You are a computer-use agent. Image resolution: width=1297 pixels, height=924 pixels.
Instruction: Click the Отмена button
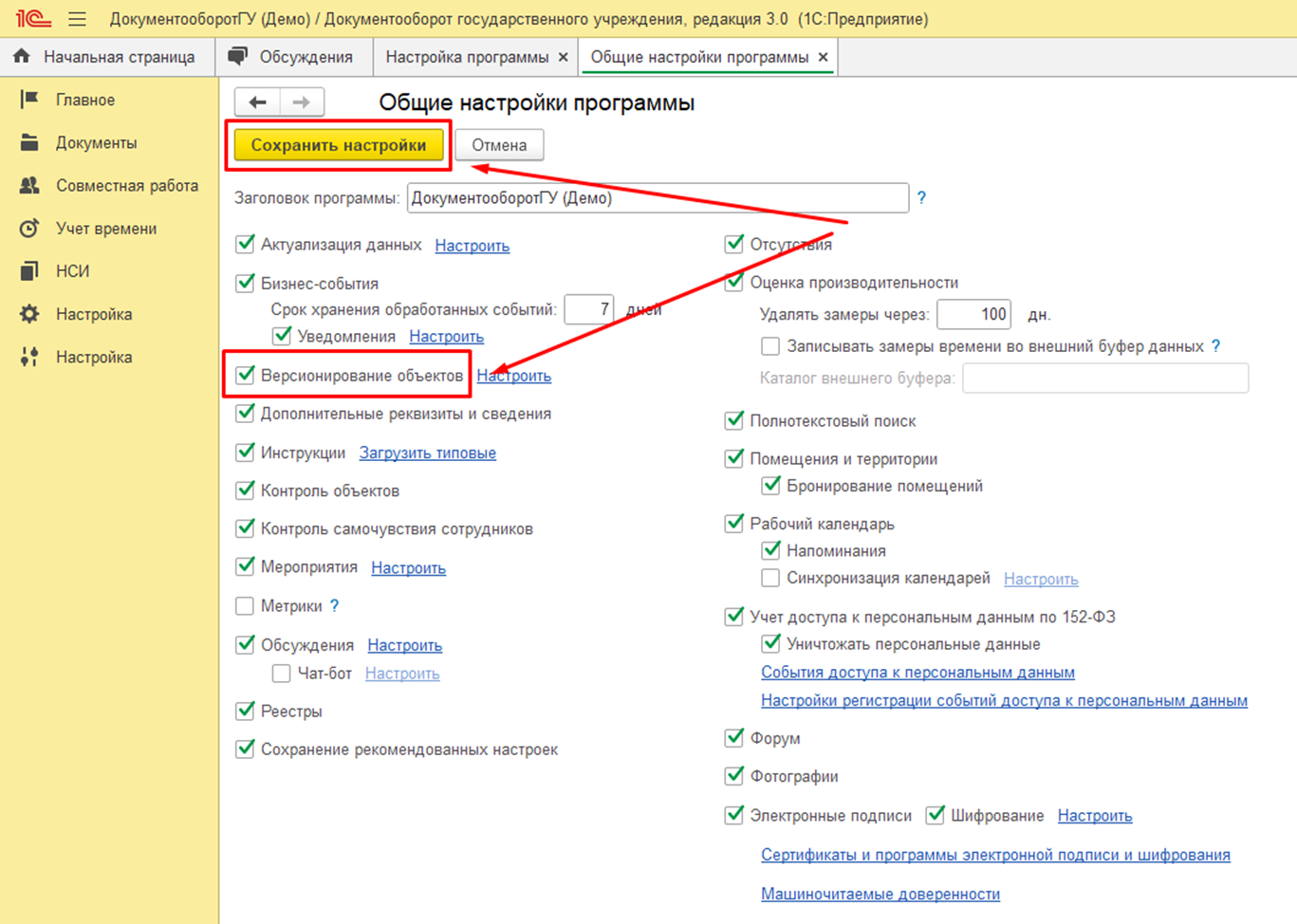tap(499, 145)
